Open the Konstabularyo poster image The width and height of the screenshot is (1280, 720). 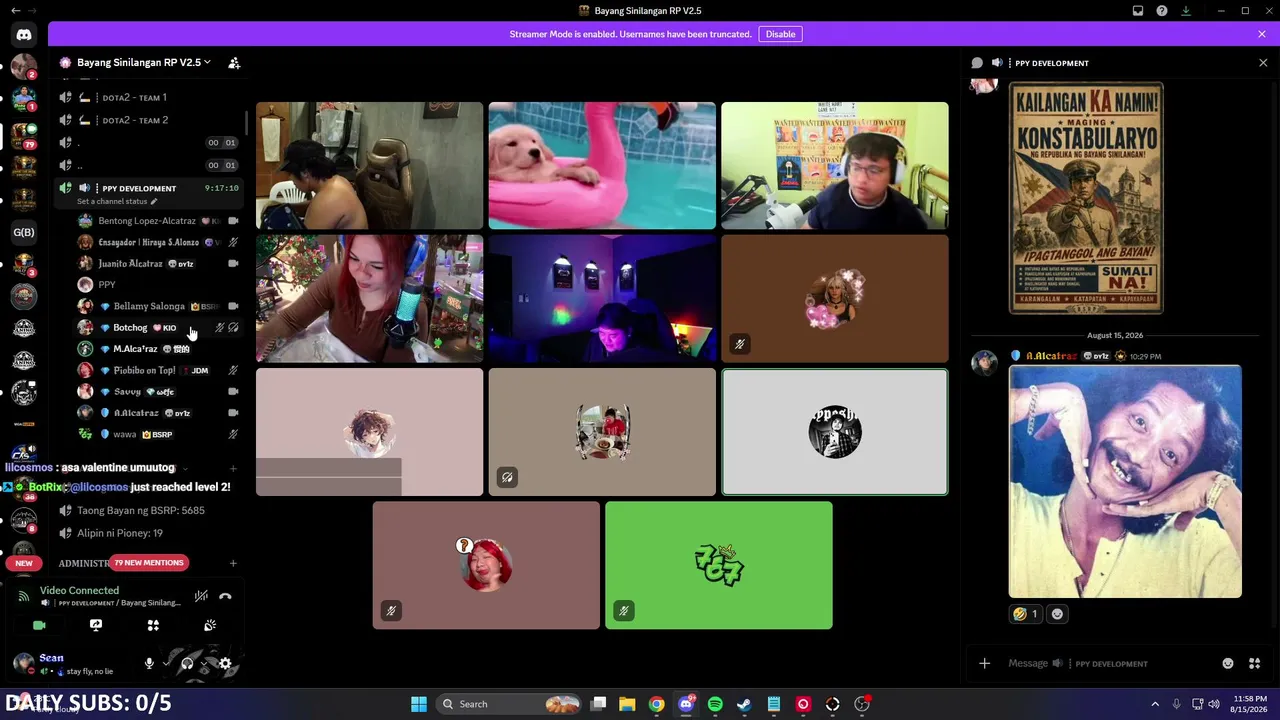1086,198
